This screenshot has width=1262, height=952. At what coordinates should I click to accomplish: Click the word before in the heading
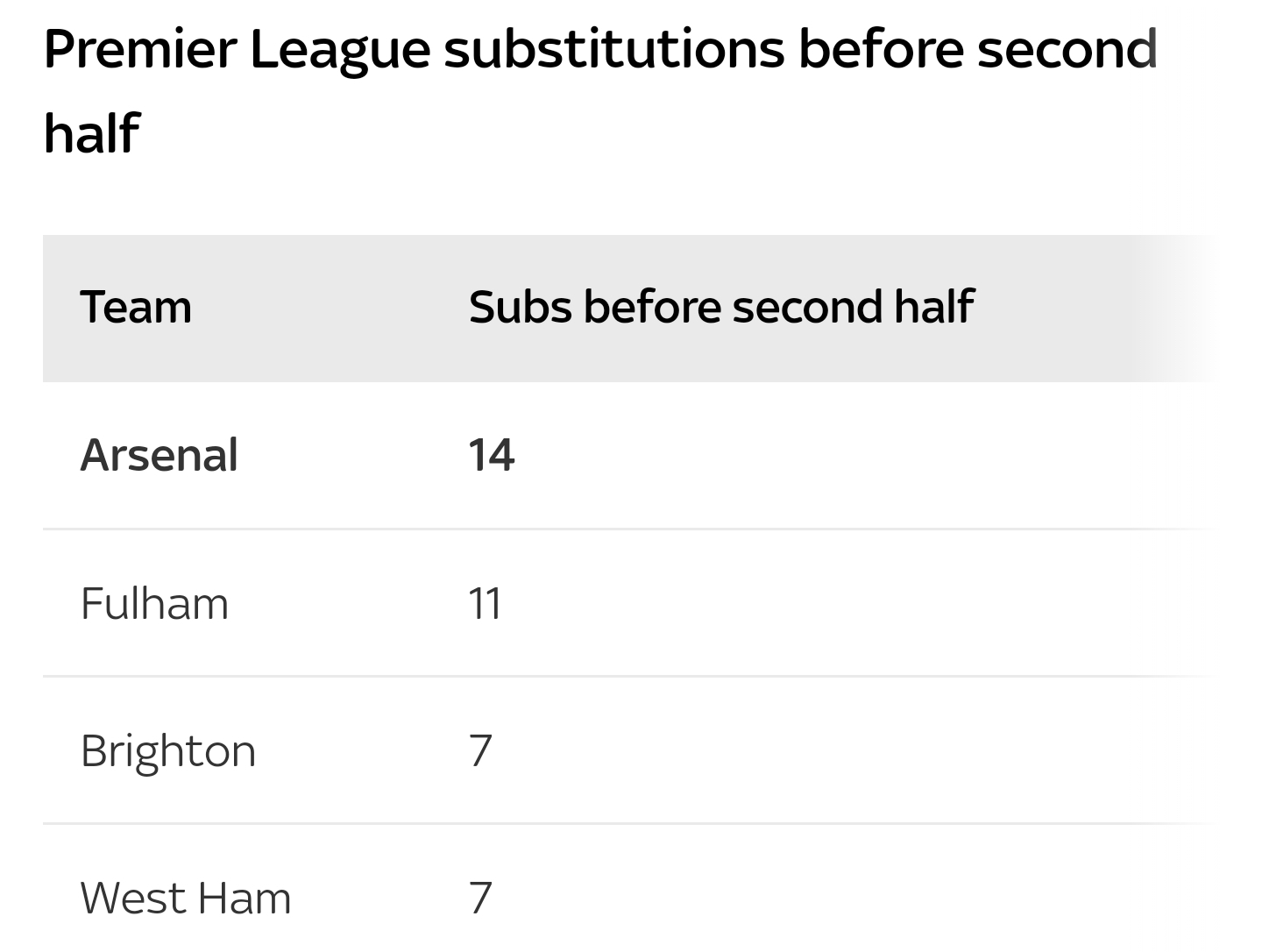(881, 49)
